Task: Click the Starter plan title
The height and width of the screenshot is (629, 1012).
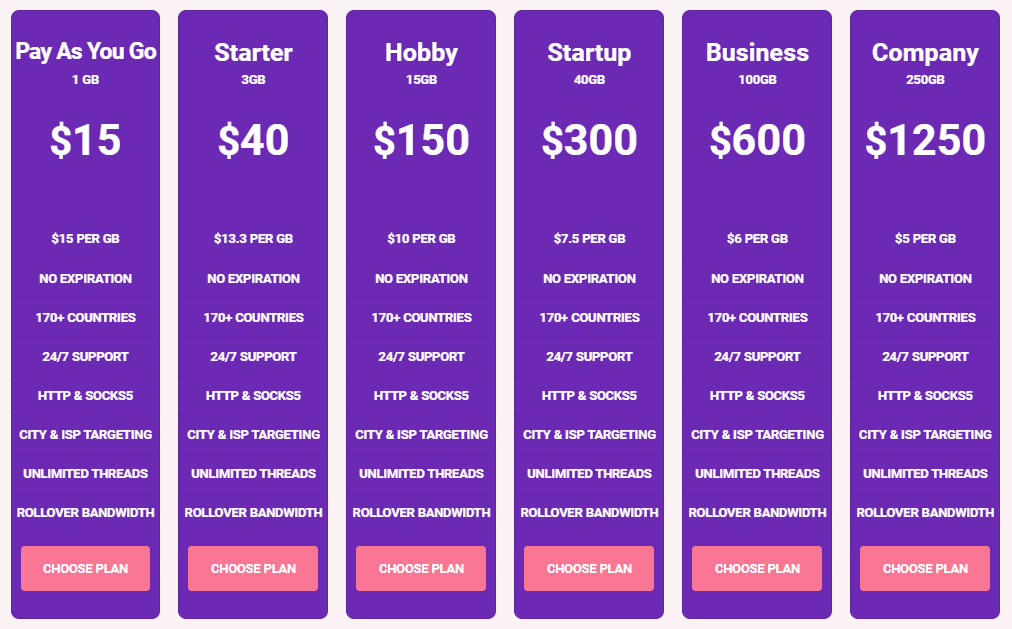Action: [x=253, y=52]
